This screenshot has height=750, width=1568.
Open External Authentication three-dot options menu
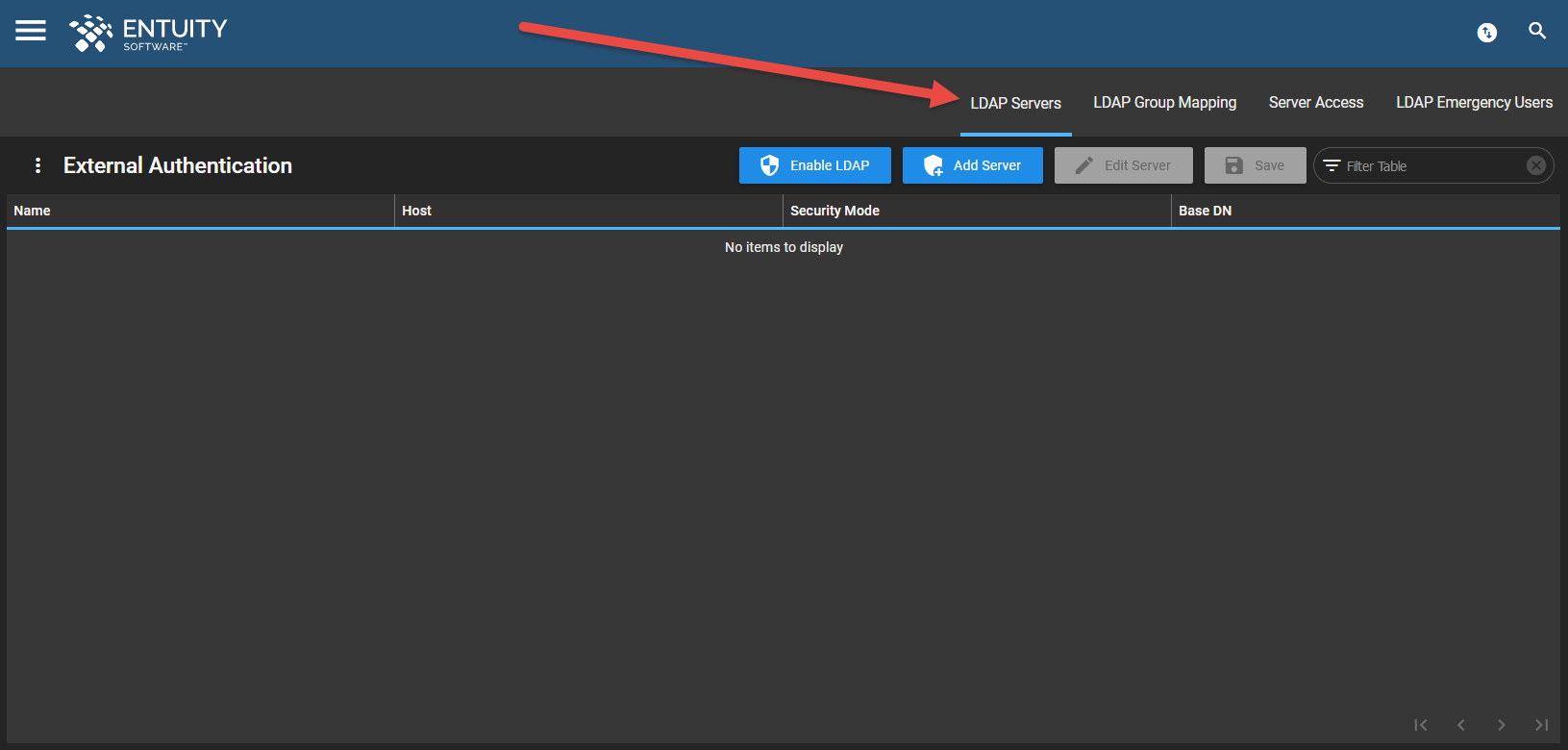pyautogui.click(x=37, y=165)
